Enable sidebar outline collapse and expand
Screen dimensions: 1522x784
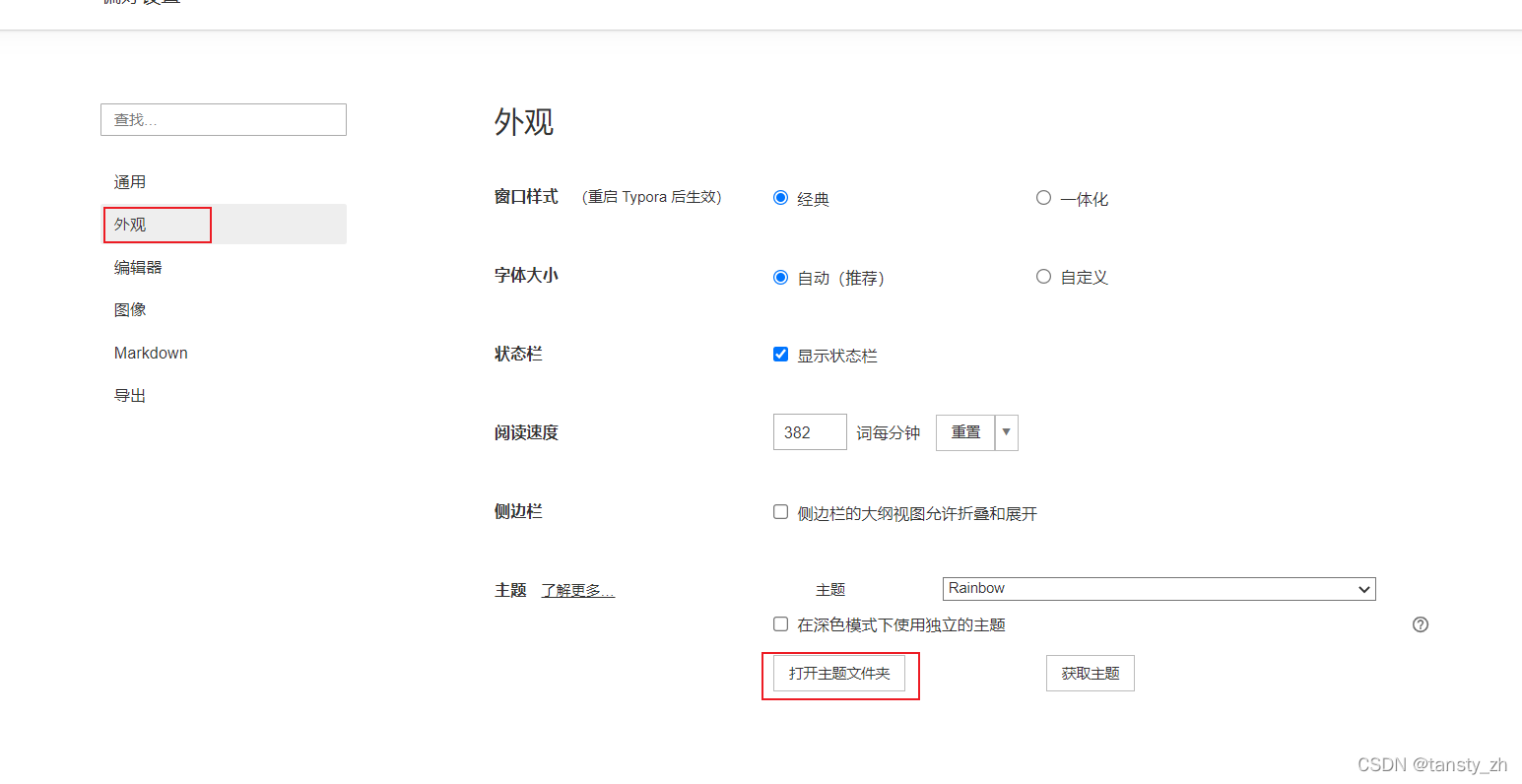coord(780,511)
